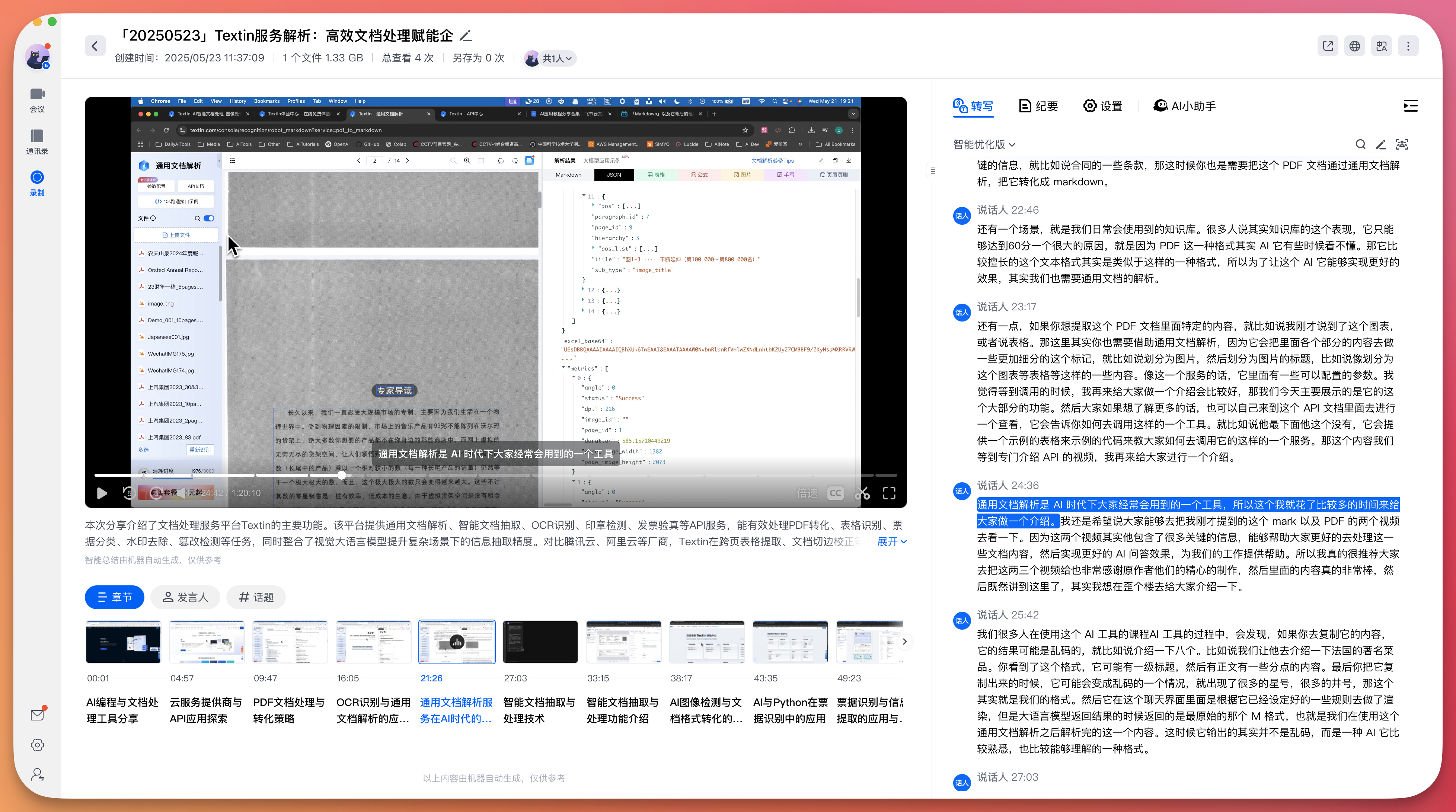This screenshot has height=812, width=1456.
Task: Open the translate icon in the header
Action: click(x=1382, y=46)
